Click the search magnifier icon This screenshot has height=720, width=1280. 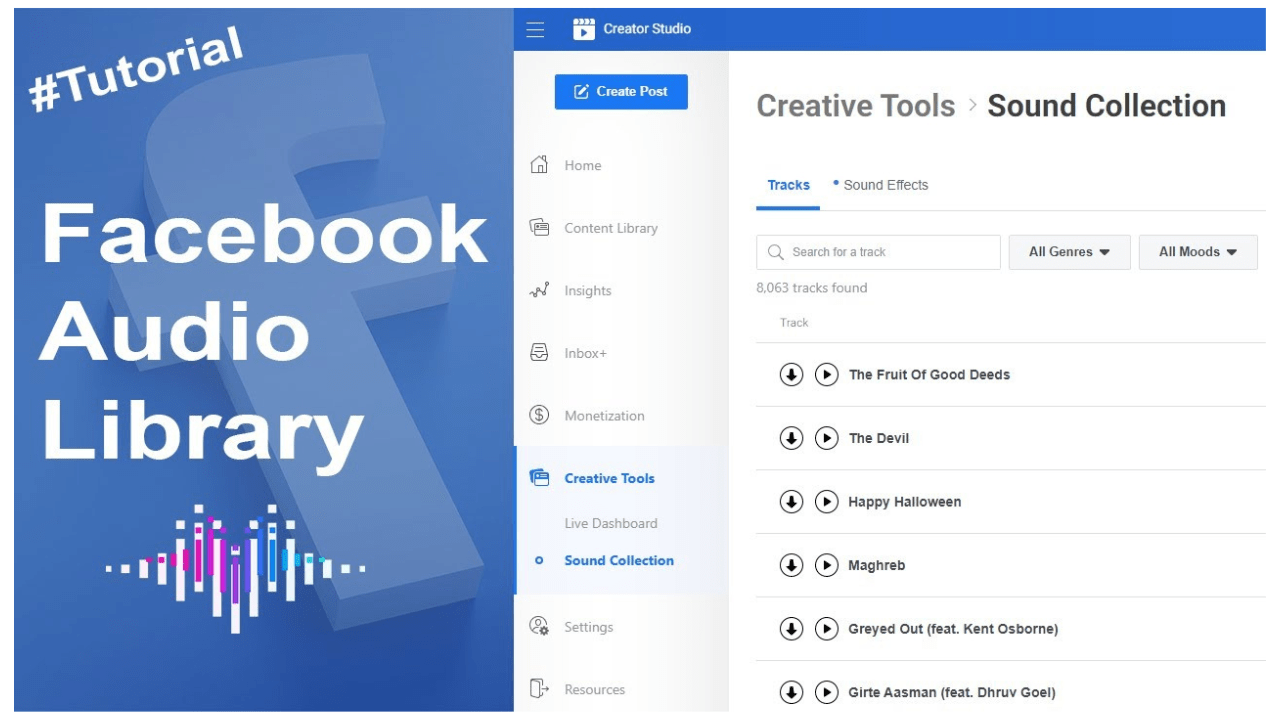[x=775, y=252]
